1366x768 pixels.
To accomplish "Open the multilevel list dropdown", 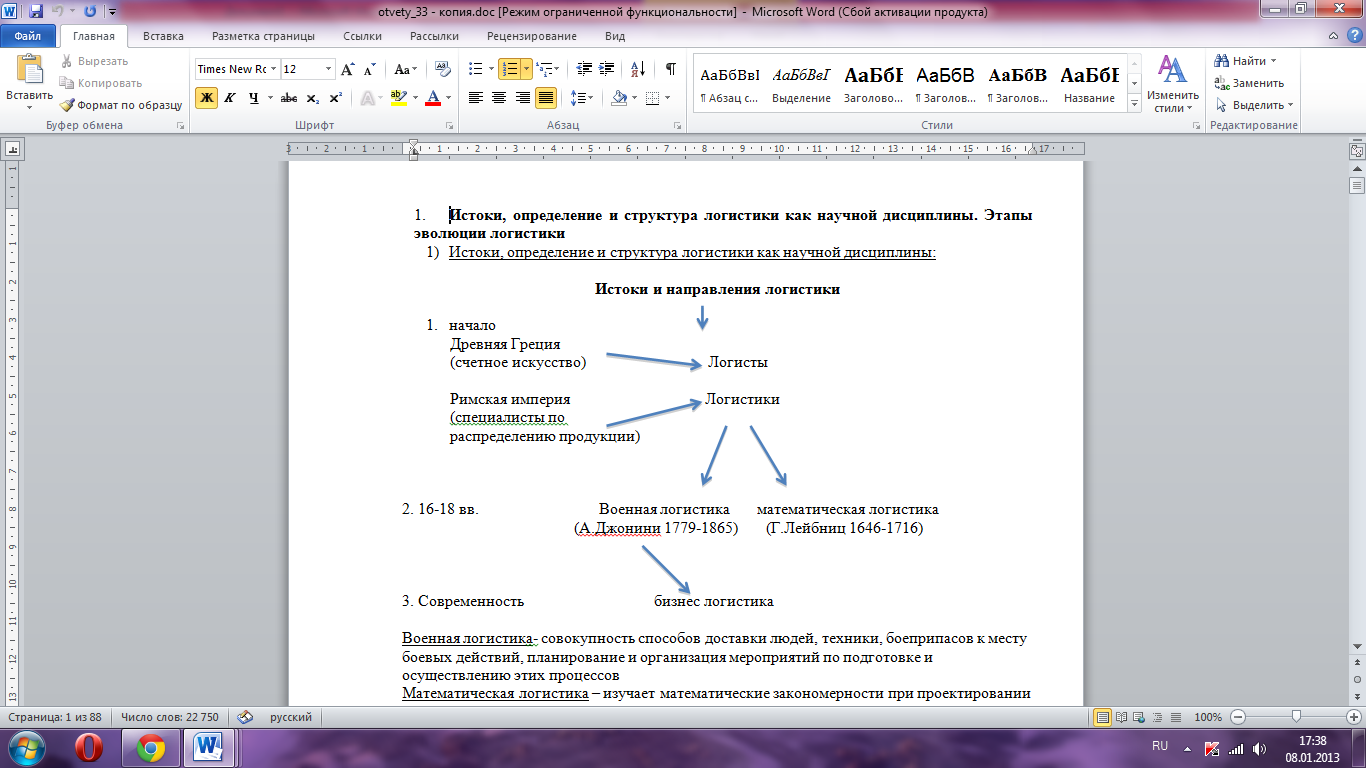I will 548,69.
